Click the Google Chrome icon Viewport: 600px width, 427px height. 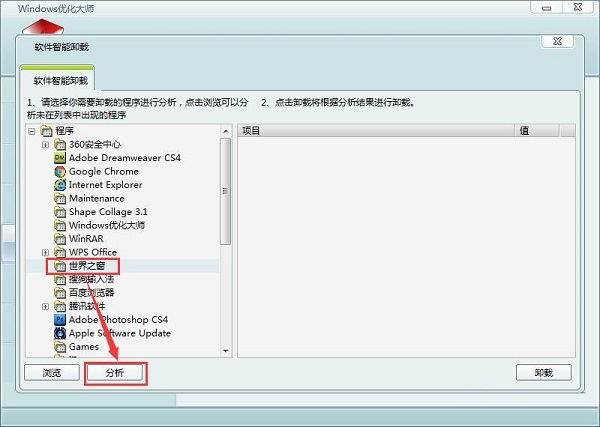pyautogui.click(x=60, y=171)
